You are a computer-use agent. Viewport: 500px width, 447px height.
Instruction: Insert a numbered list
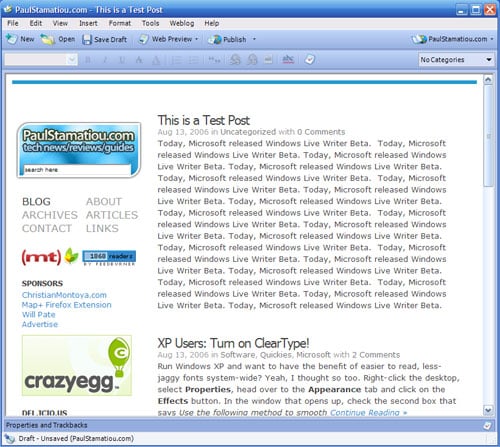click(x=176, y=60)
